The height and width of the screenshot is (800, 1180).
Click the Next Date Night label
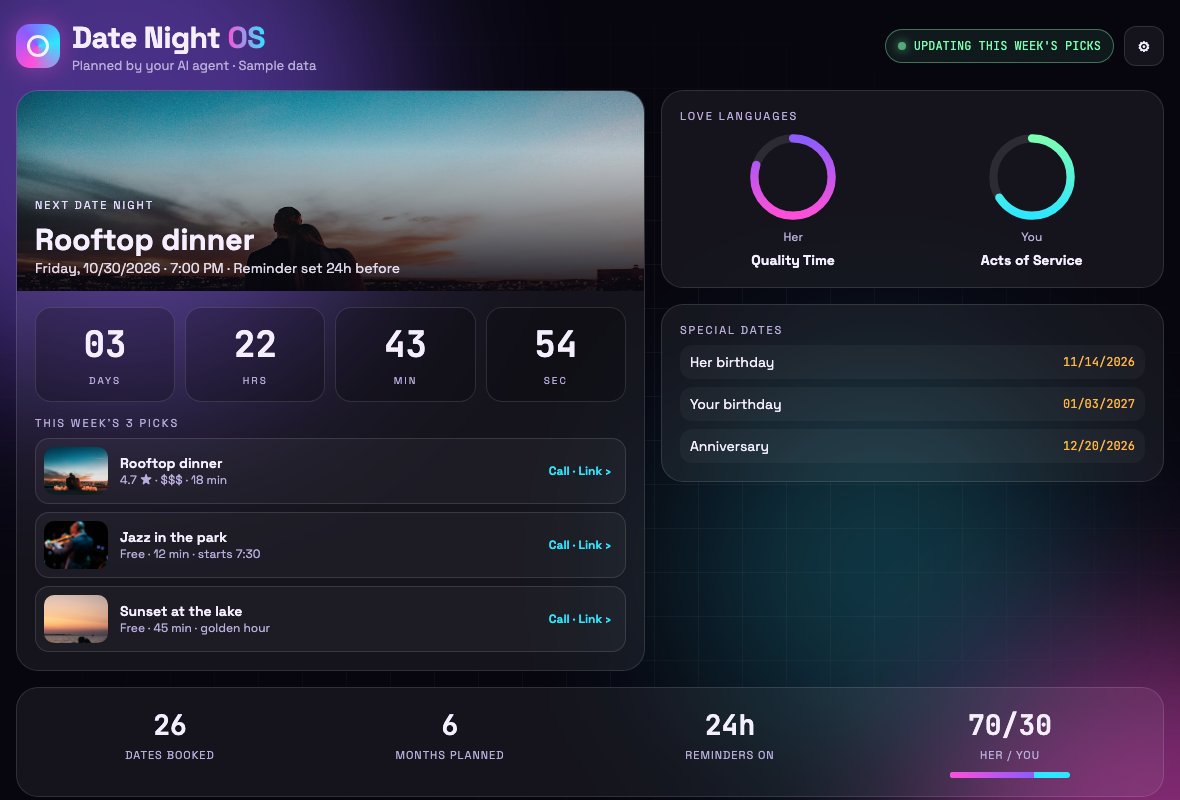tap(94, 205)
